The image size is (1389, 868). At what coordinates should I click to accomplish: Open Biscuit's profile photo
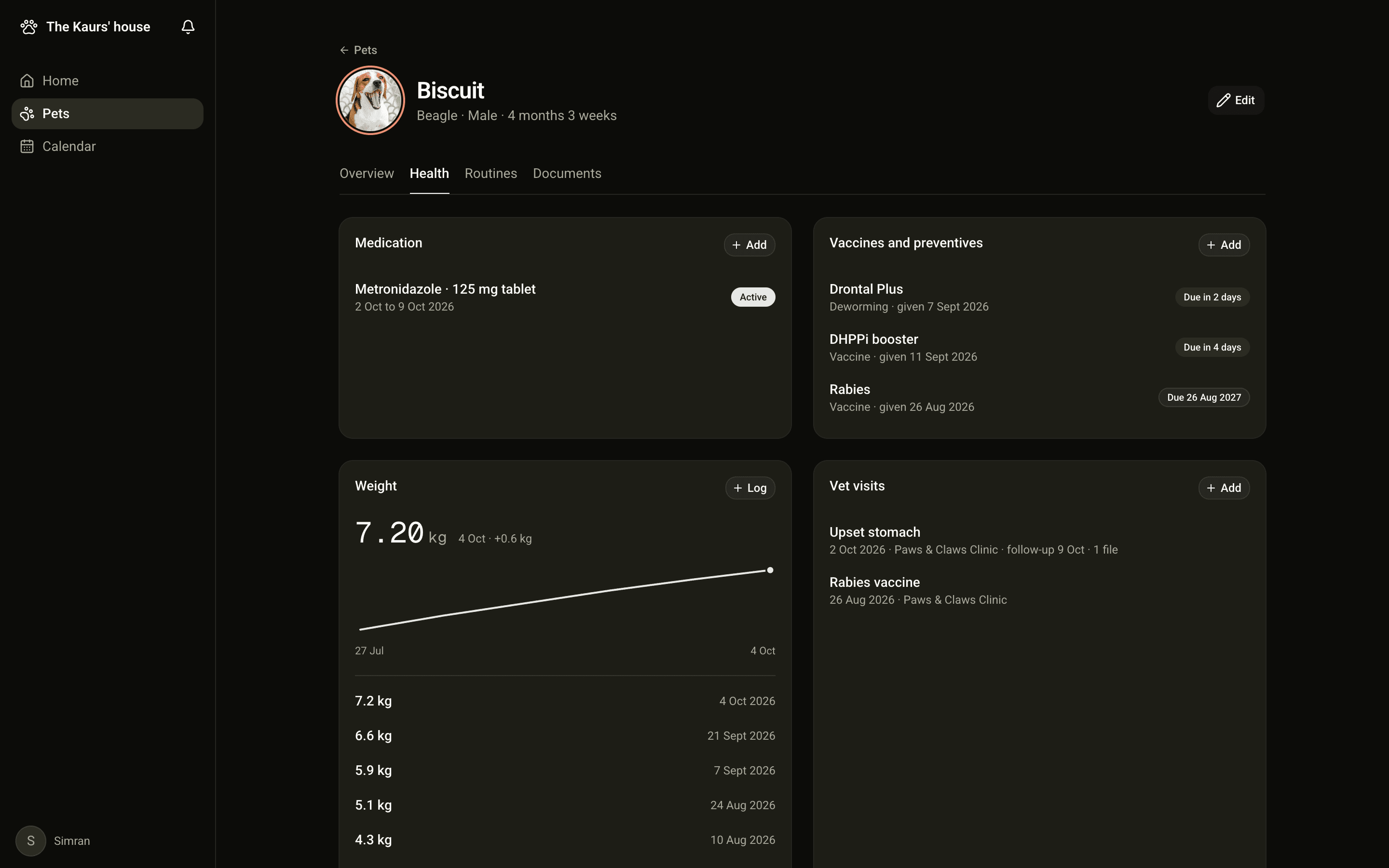click(x=370, y=100)
